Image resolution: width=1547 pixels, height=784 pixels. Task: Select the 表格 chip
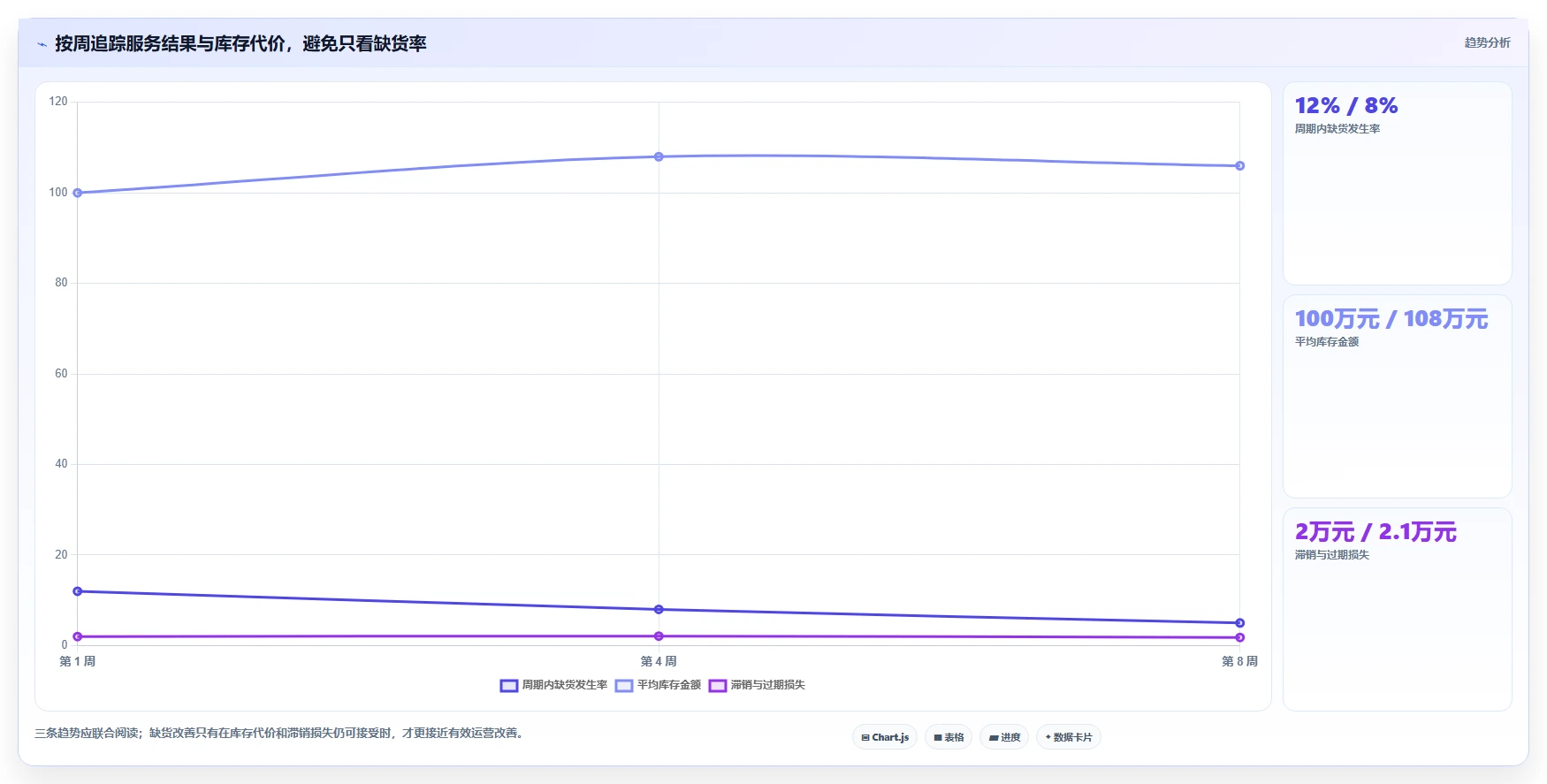tap(949, 737)
